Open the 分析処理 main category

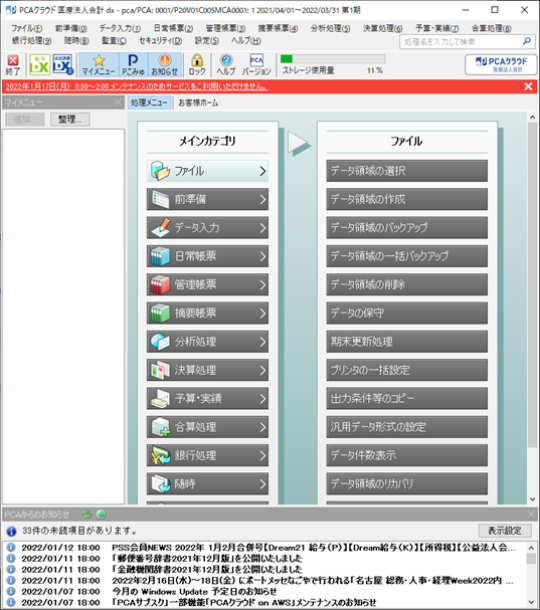pos(208,342)
